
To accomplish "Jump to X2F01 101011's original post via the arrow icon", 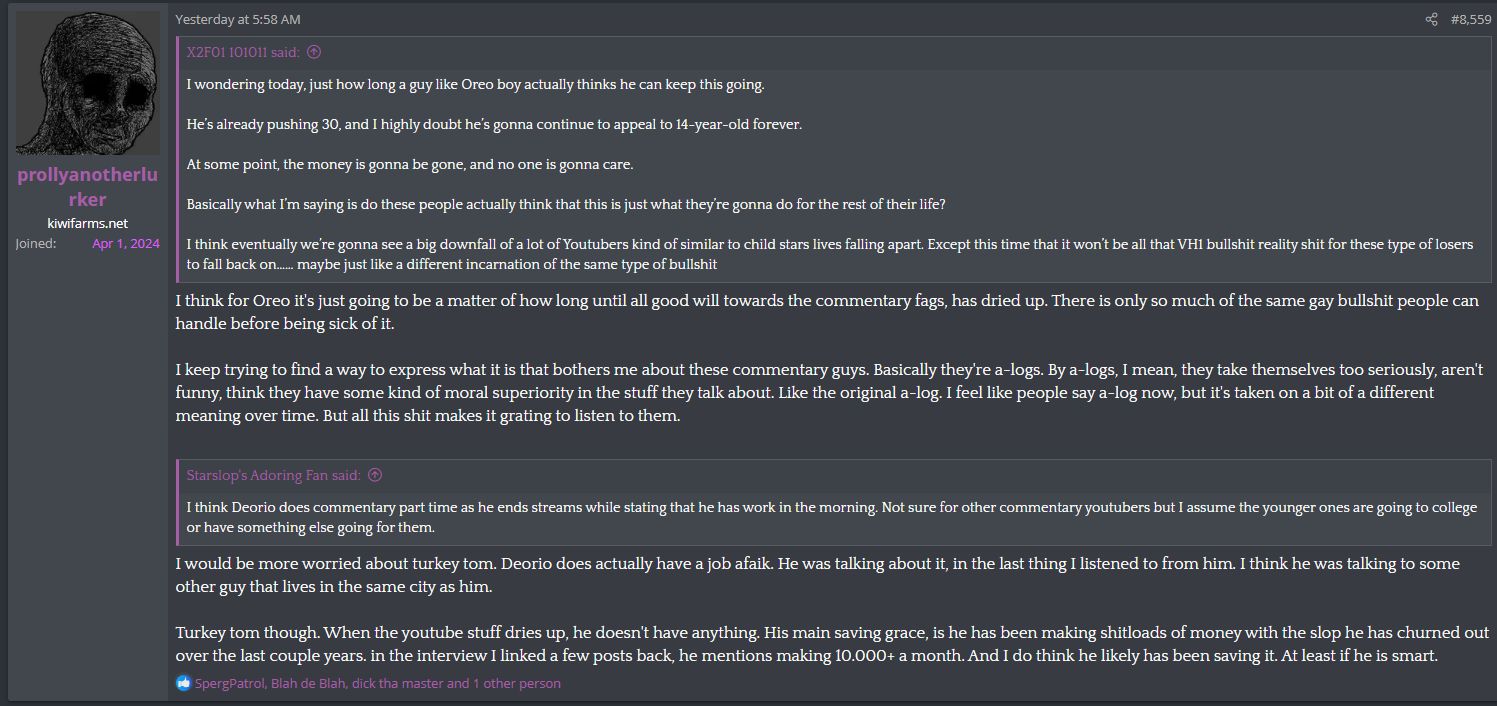I will point(314,52).
